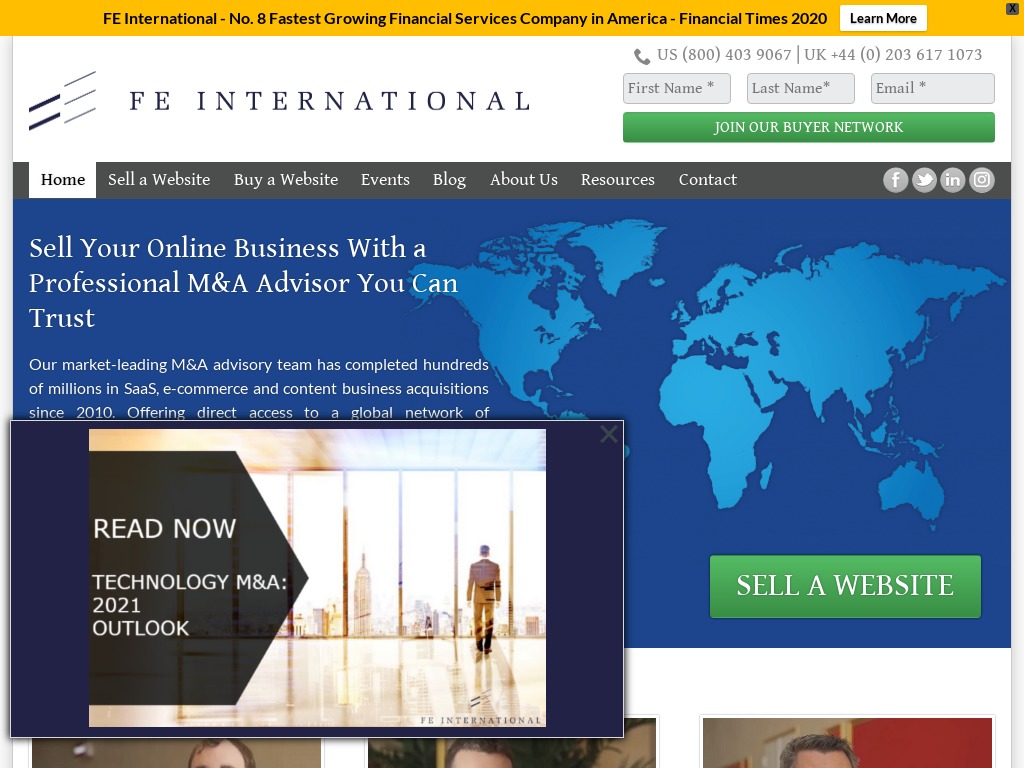
Task: Click the green Sell a Website button
Action: tap(845, 586)
